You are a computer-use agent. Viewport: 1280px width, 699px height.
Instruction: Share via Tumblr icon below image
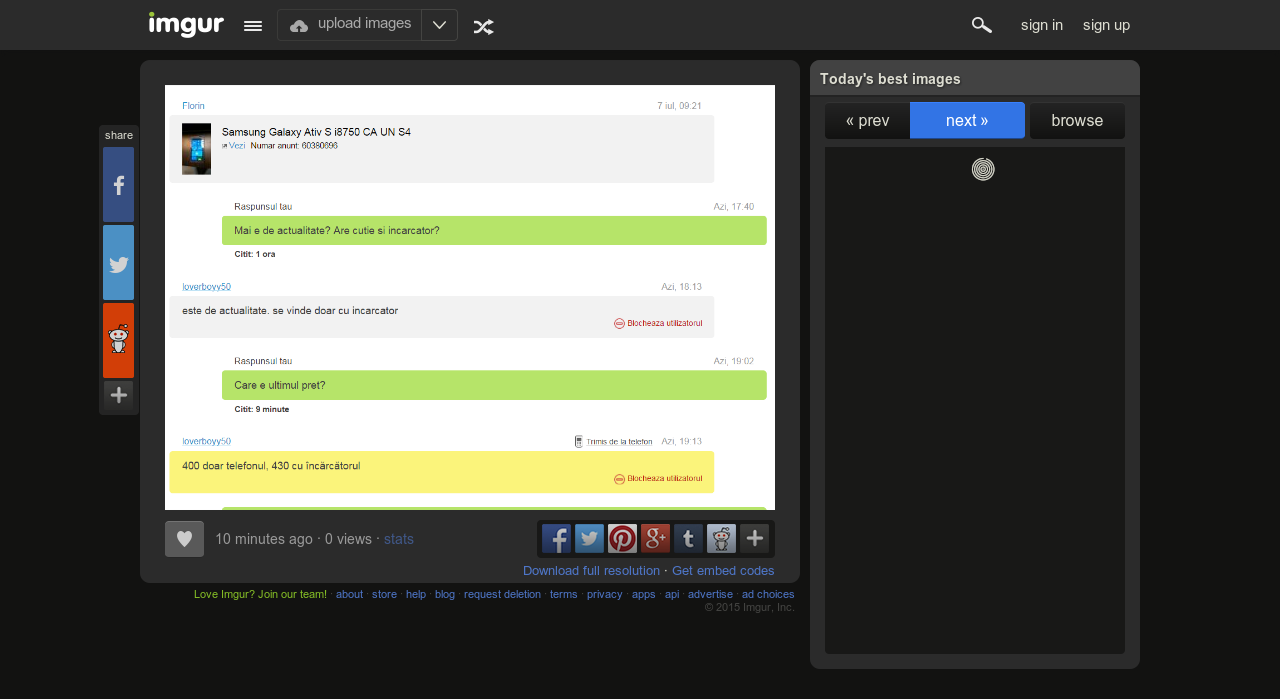(688, 539)
